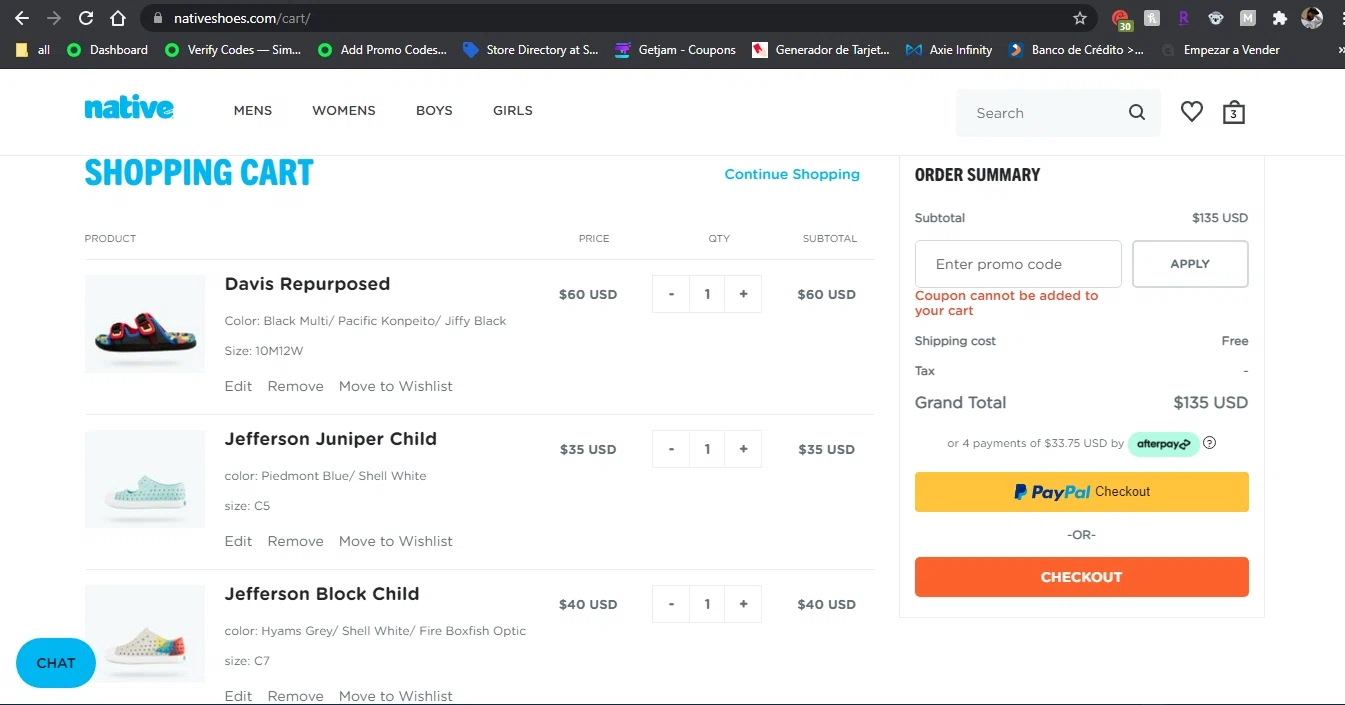The width and height of the screenshot is (1345, 705).
Task: Go to browser home page icon
Action: click(x=118, y=18)
